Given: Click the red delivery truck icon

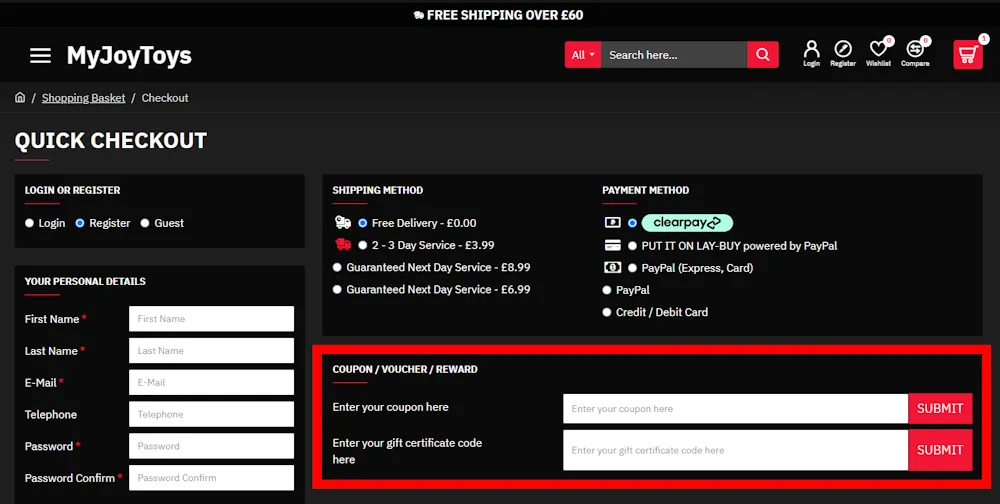Looking at the screenshot, I should (x=343, y=244).
